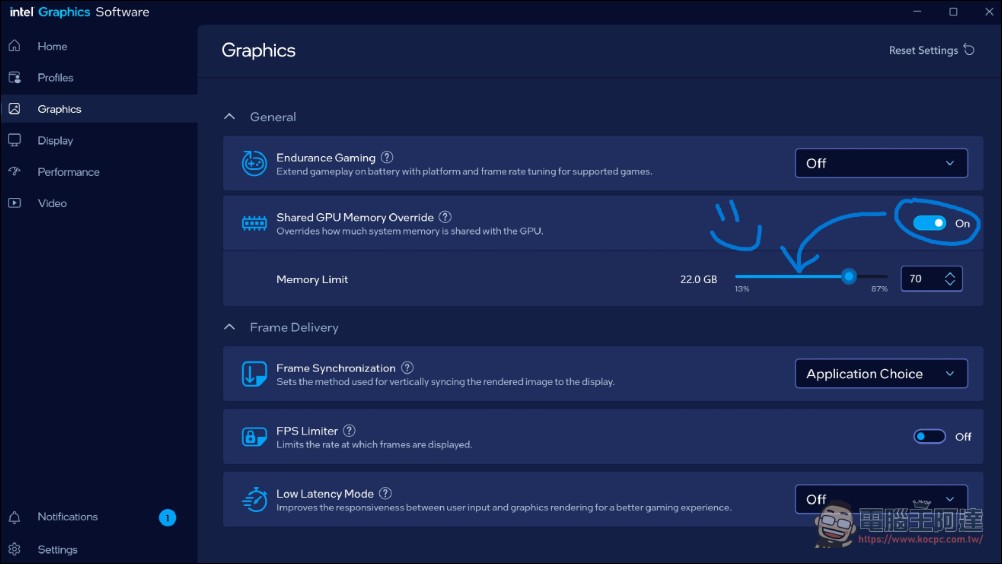Image resolution: width=1002 pixels, height=564 pixels.
Task: Navigate to the Video page
Action: point(99,202)
